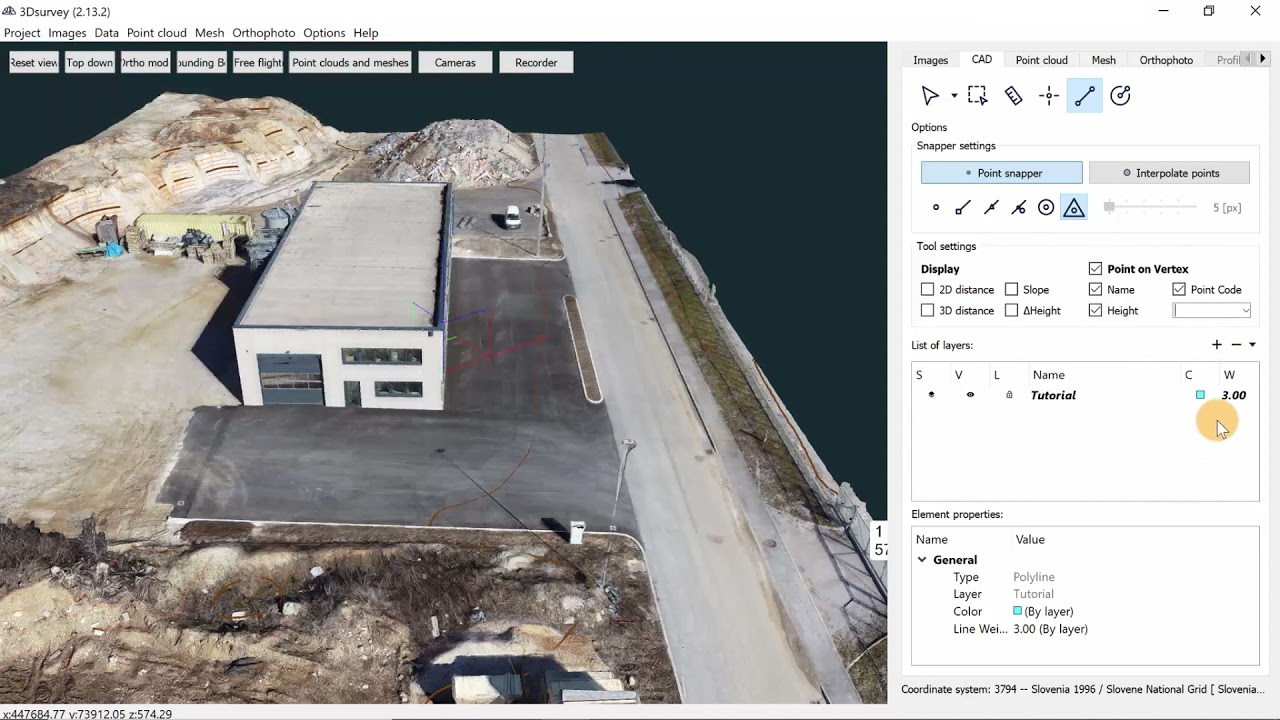This screenshot has height=720, width=1280.
Task: Activate the Point snapper mode
Action: tap(1001, 173)
